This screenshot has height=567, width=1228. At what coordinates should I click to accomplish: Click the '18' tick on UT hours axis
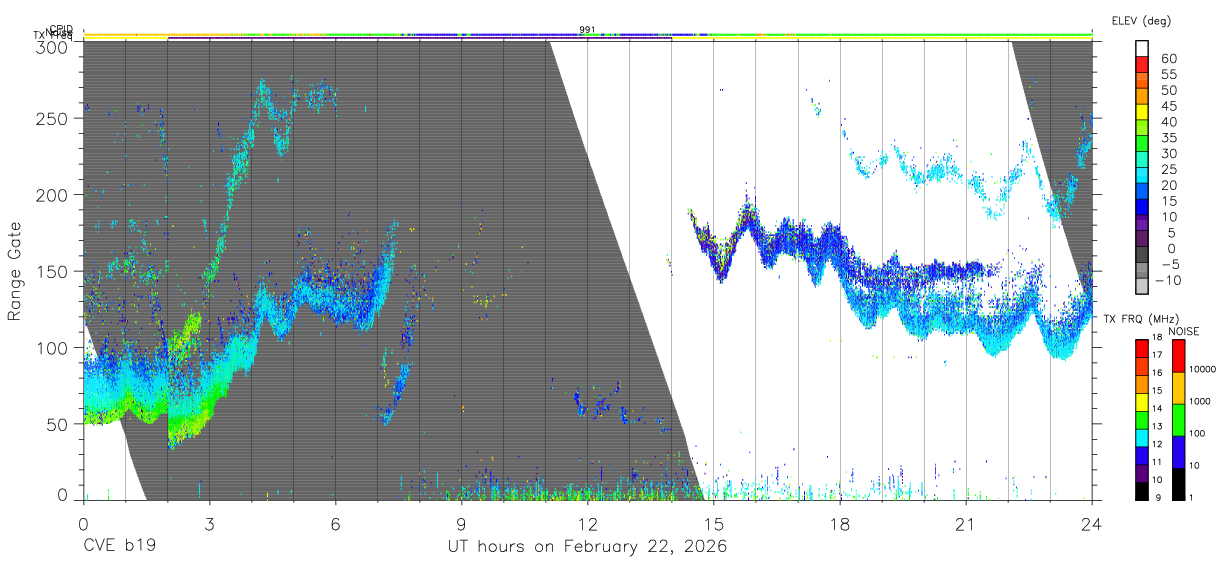[840, 524]
